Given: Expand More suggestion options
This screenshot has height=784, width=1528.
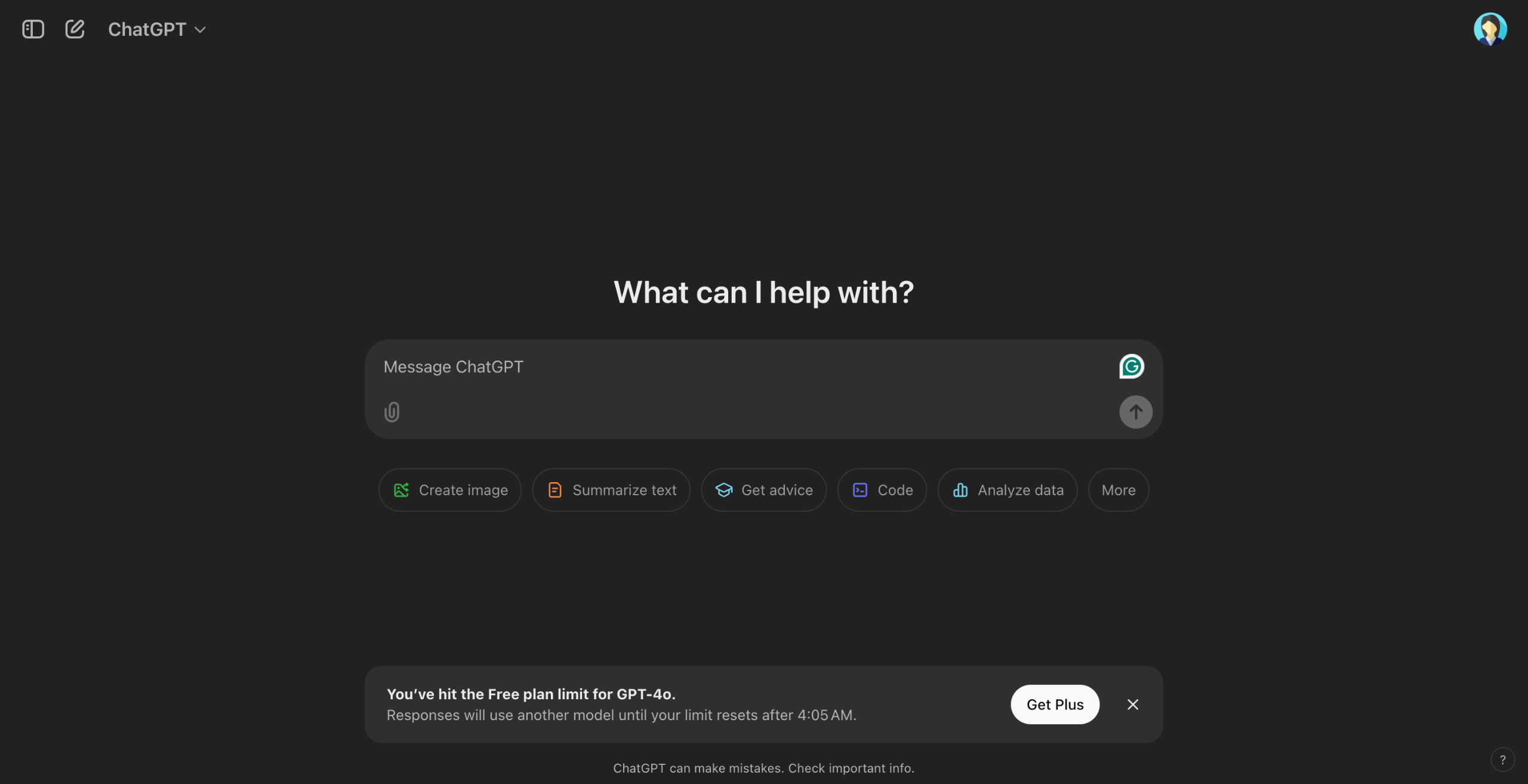Looking at the screenshot, I should 1119,490.
